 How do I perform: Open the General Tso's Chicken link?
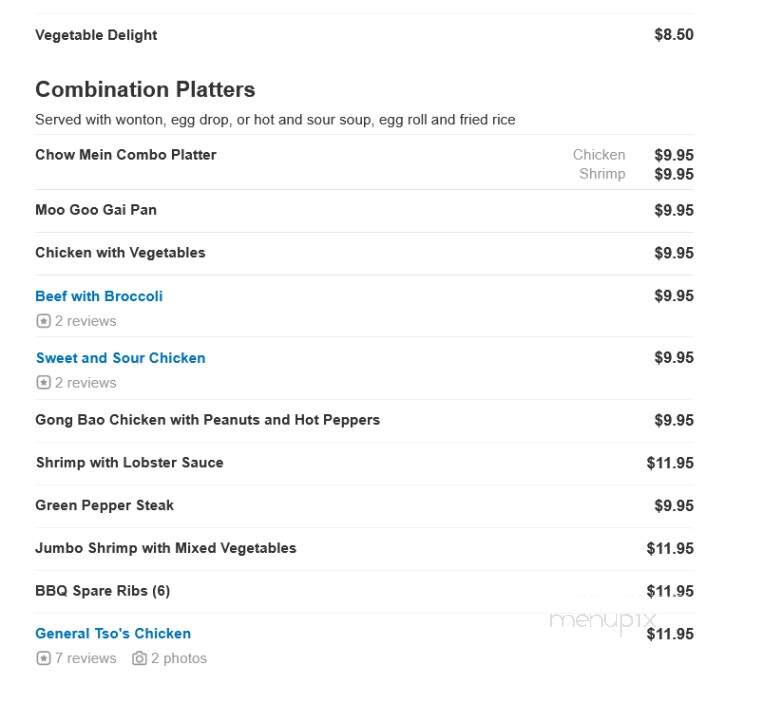tap(113, 634)
